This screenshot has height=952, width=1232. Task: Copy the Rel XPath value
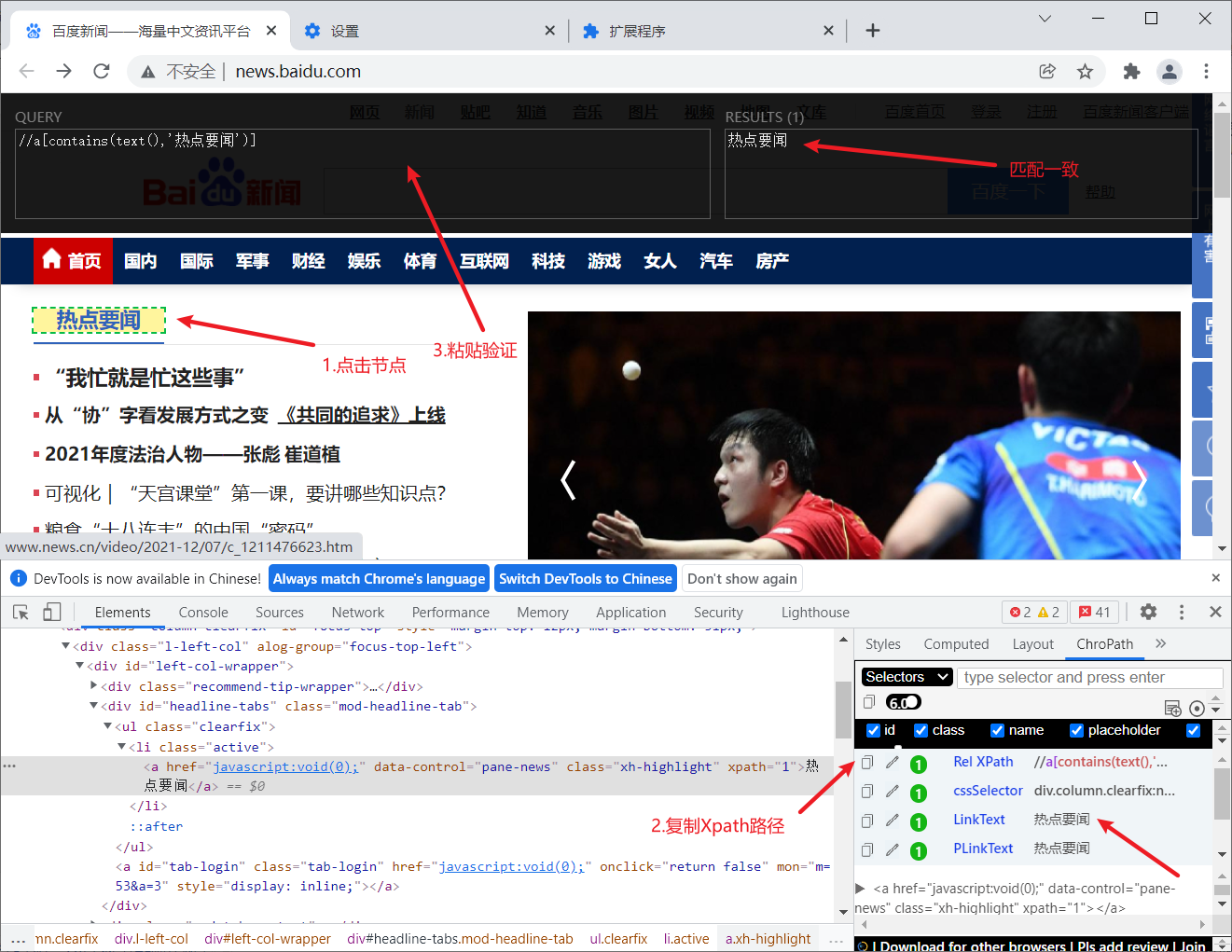pos(867,763)
